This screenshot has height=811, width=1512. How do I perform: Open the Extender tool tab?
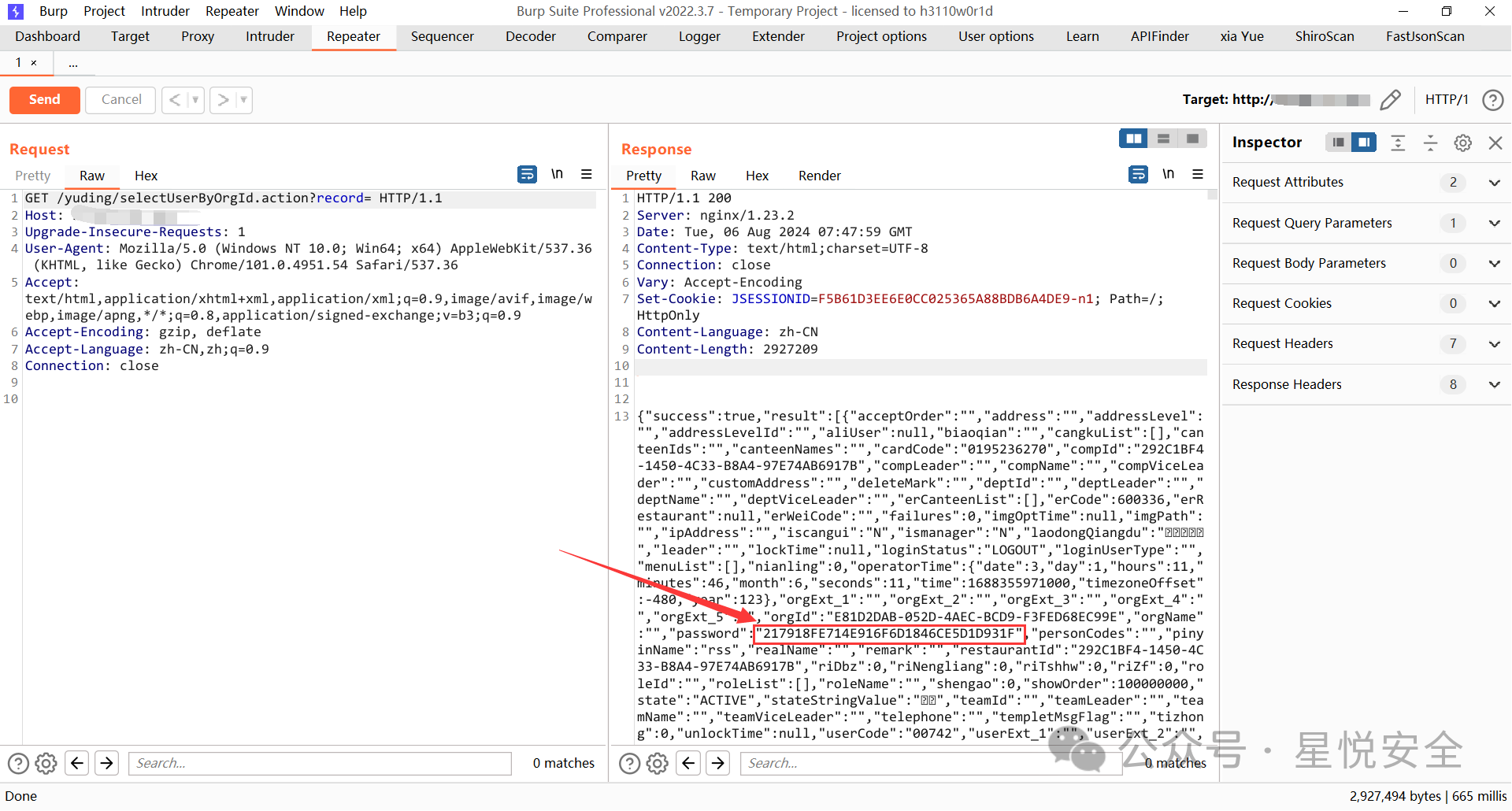pyautogui.click(x=778, y=36)
